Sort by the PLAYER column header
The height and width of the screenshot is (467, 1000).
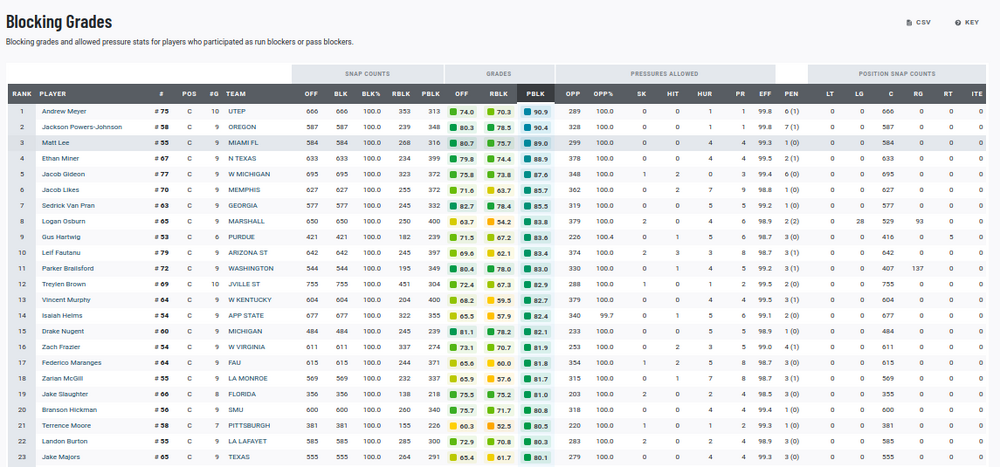coord(53,94)
